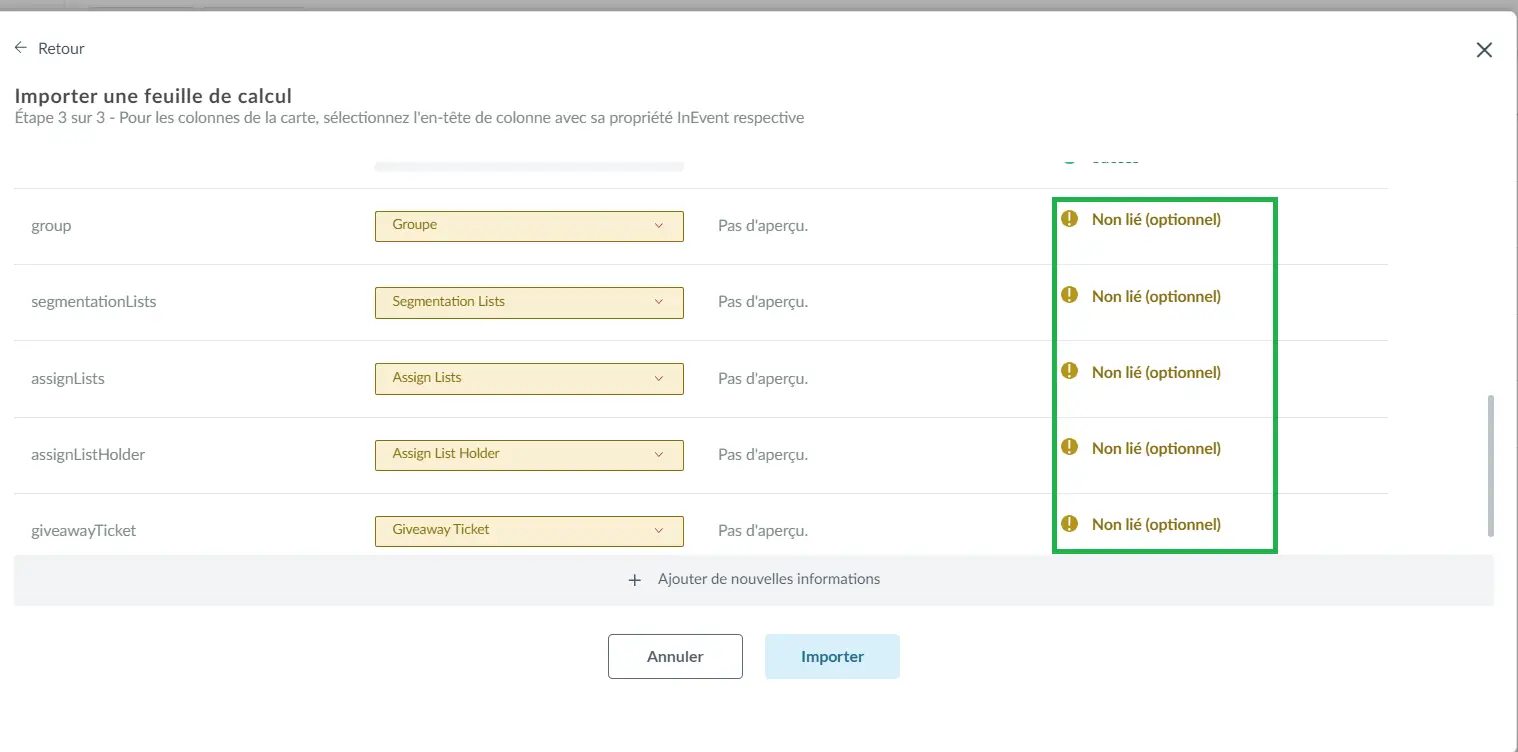Click the 'Importer une feuille de calcul' heading
Image resolution: width=1518 pixels, height=752 pixels.
[153, 97]
